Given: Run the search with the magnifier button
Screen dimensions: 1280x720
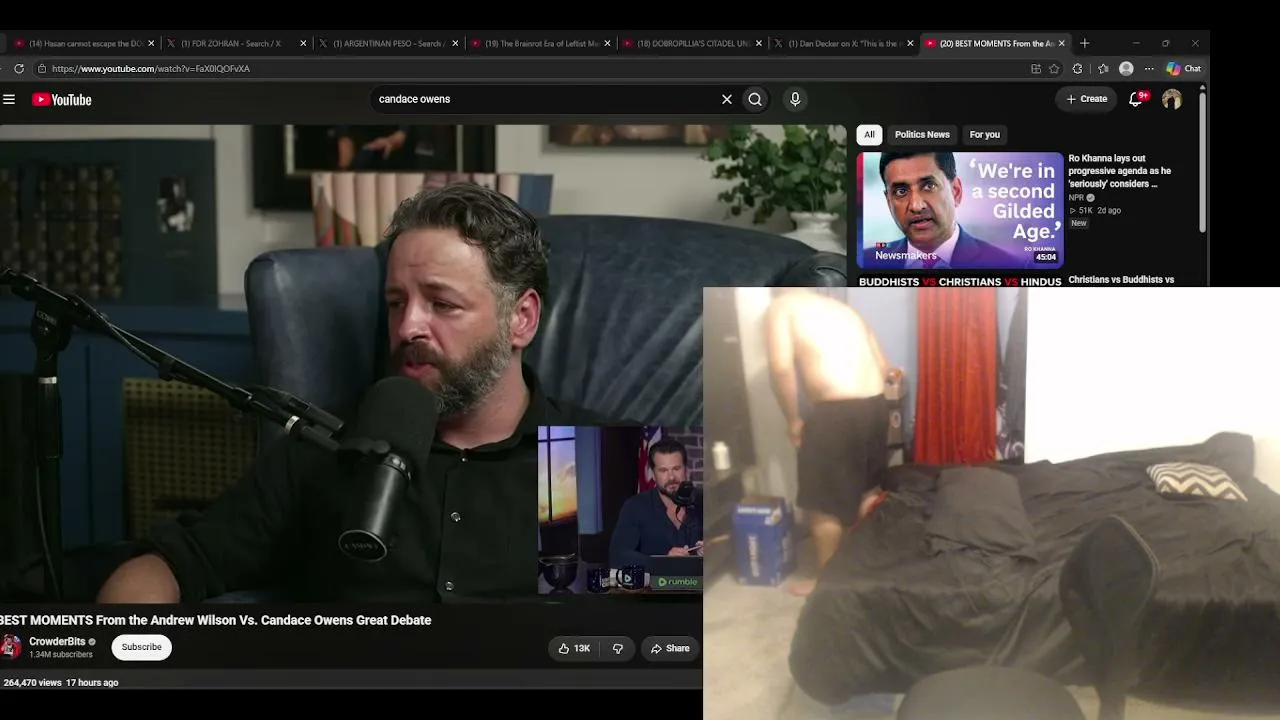Looking at the screenshot, I should pyautogui.click(x=755, y=99).
